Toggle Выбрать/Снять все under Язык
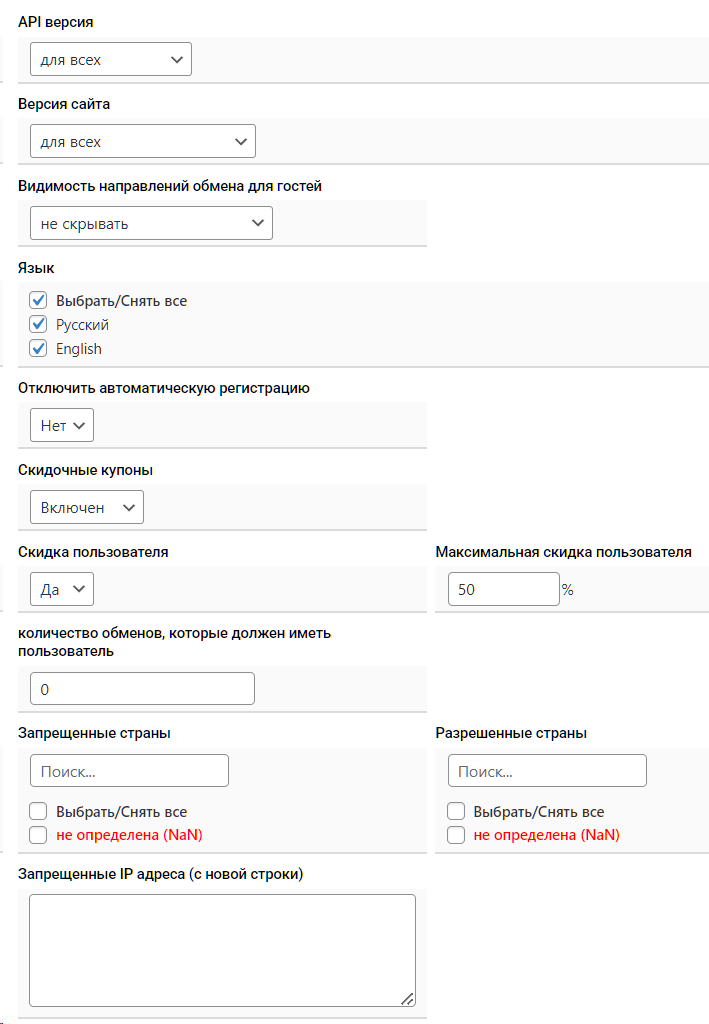The image size is (709, 1024). 39,300
